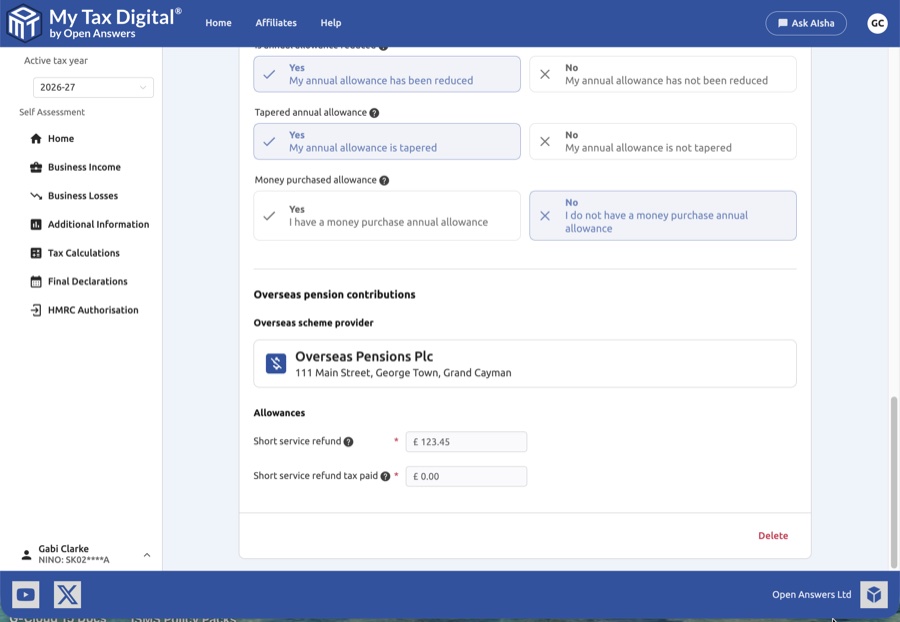This screenshot has height=622, width=900.
Task: Open the YouTube icon in footer
Action: [26, 595]
